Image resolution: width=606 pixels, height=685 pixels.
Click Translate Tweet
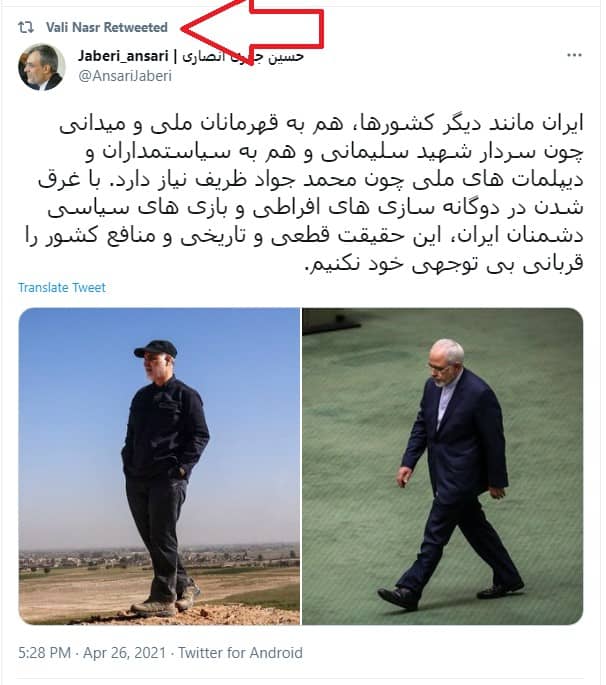62,287
